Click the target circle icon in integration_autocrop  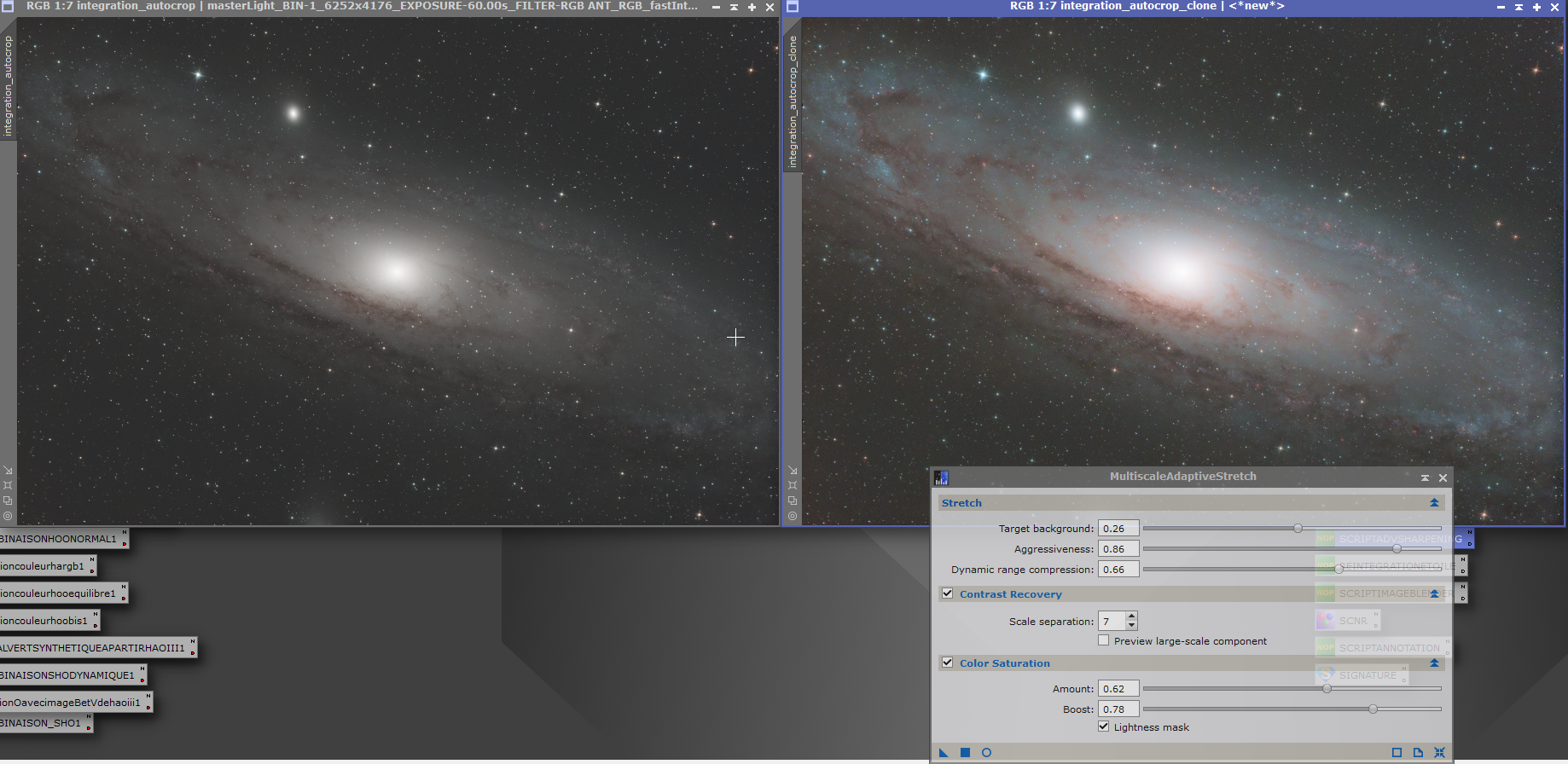(8, 516)
